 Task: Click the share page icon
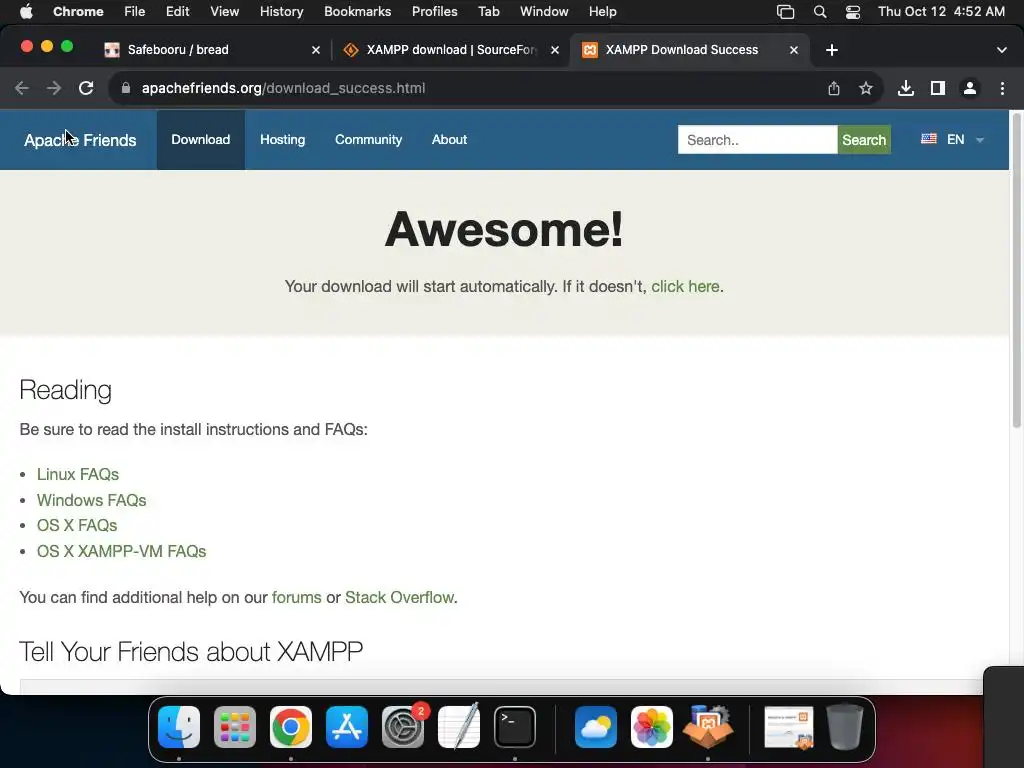(834, 88)
